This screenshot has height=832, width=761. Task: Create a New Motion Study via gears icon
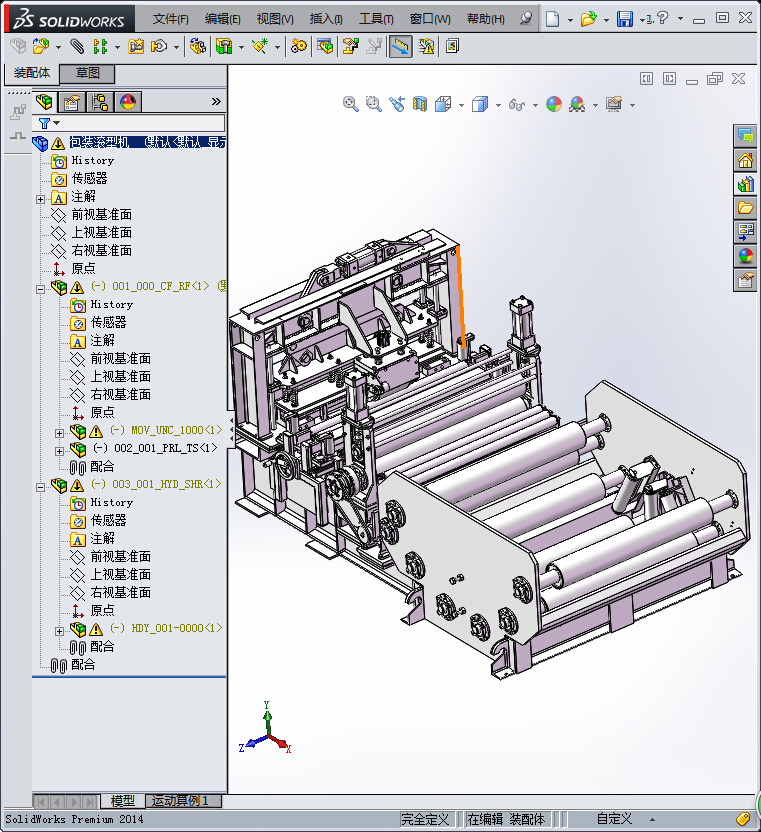[x=298, y=47]
